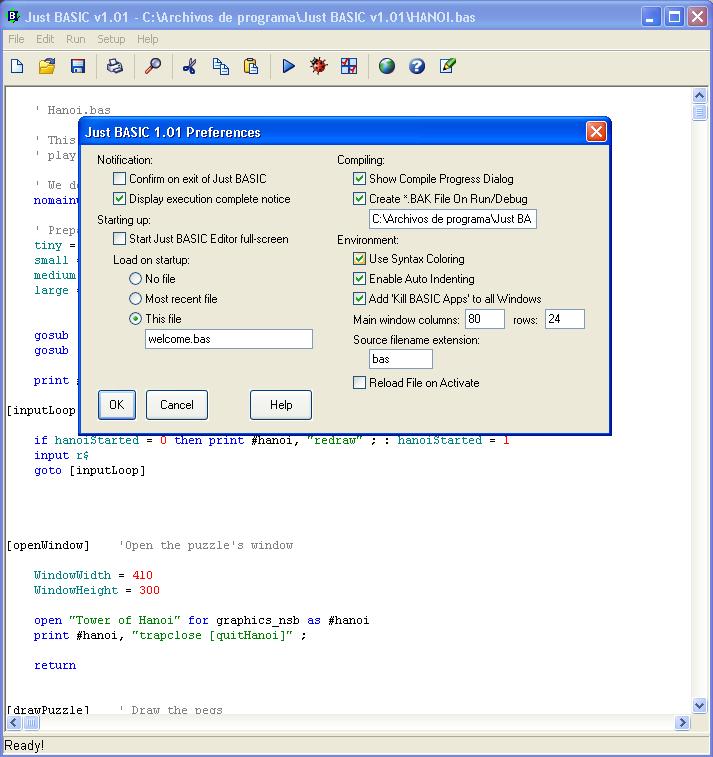The image size is (713, 757).
Task: Click the rows field showing 24
Action: 565,319
